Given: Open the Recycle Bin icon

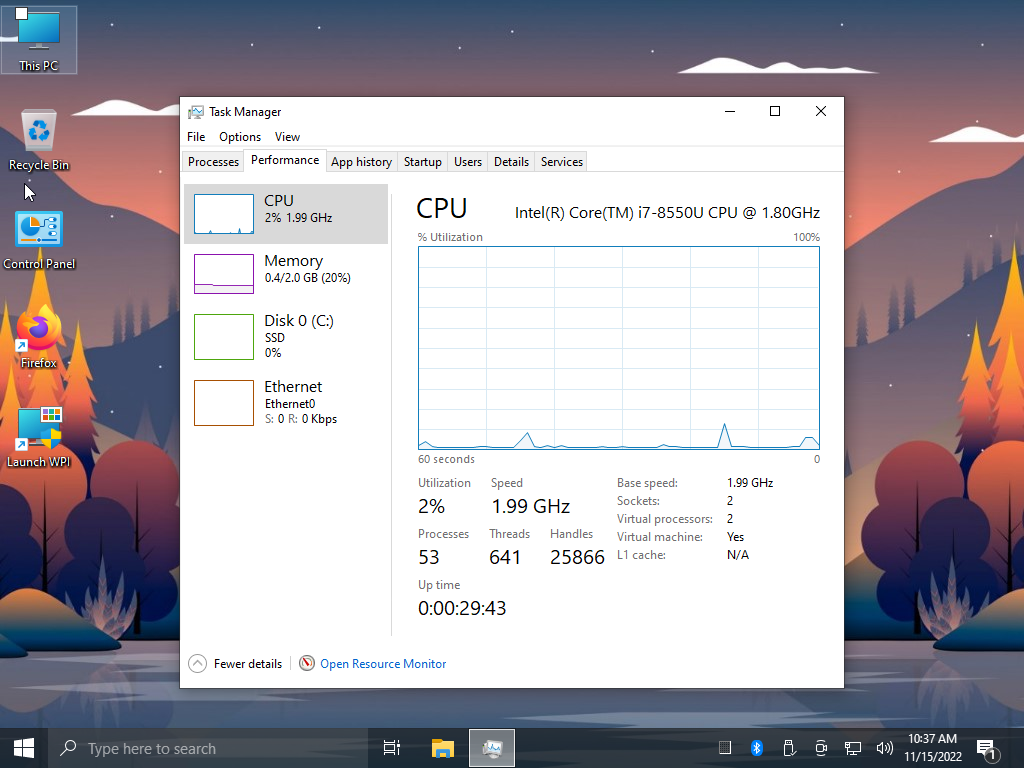Looking at the screenshot, I should tap(39, 139).
